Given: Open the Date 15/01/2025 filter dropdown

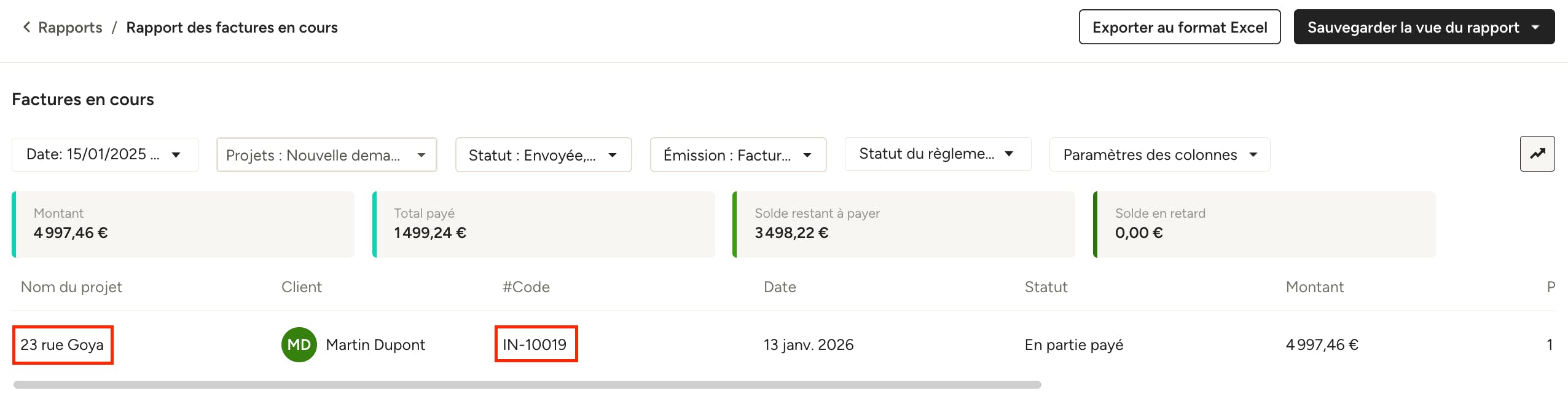Looking at the screenshot, I should [104, 154].
